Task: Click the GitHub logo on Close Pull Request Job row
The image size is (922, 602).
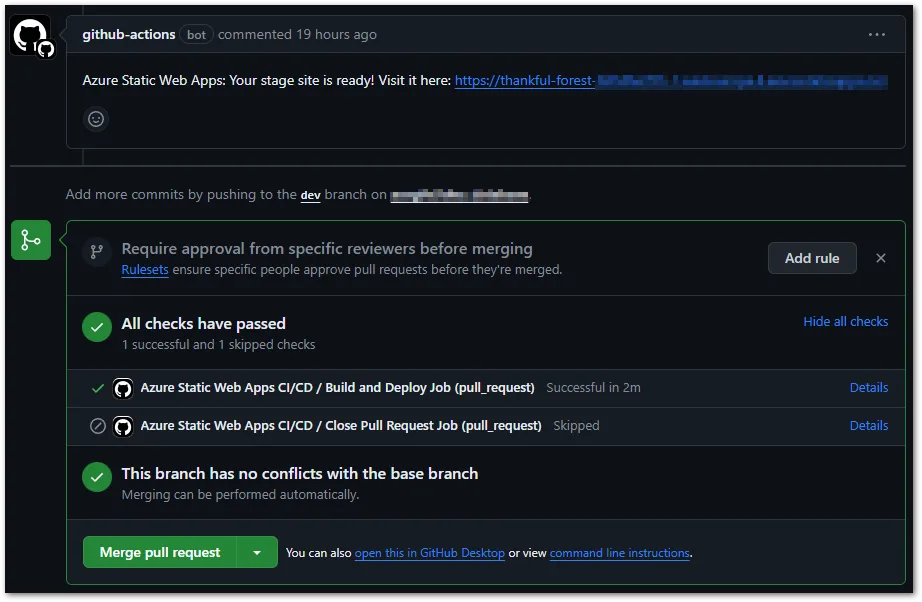Action: (123, 426)
